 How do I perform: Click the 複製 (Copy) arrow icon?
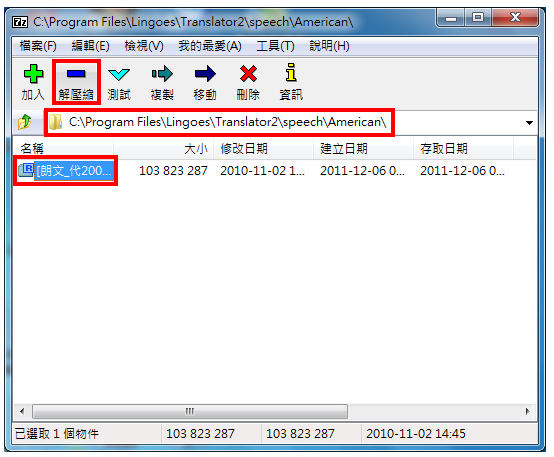click(x=162, y=74)
